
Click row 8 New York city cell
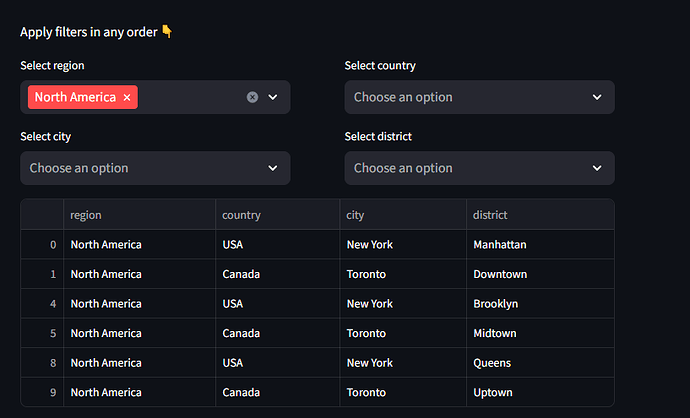(370, 363)
